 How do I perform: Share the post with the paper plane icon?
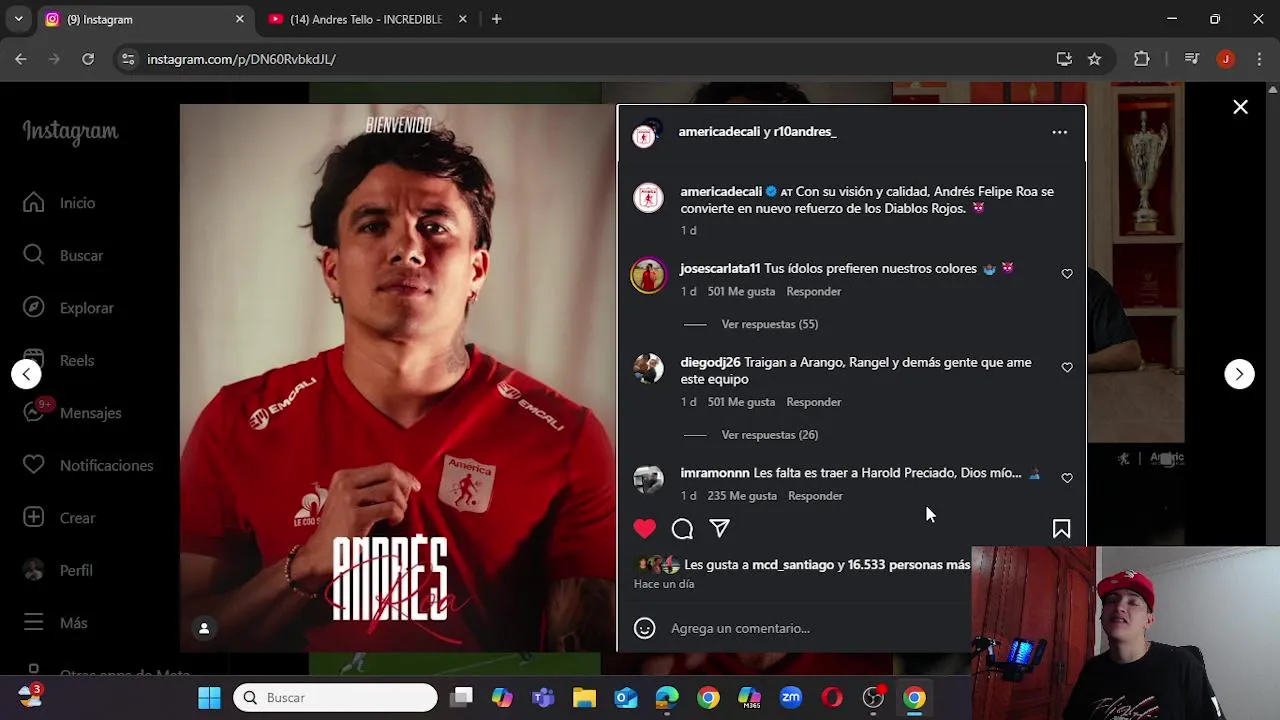click(719, 528)
